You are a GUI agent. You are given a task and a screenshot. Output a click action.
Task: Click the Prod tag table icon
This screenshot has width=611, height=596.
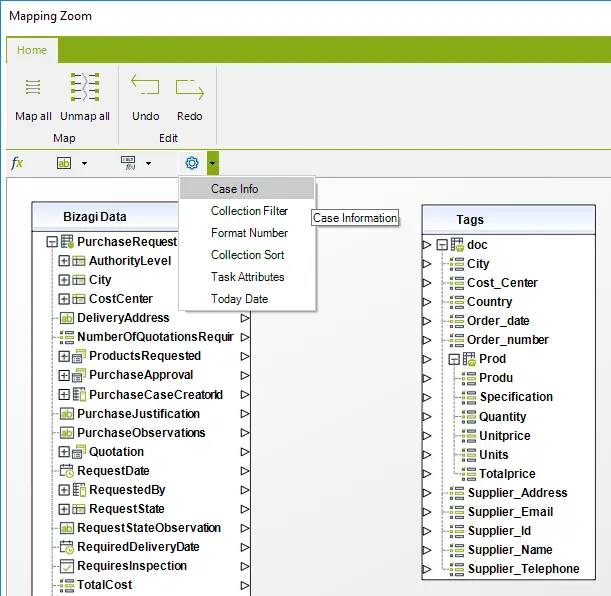pyautogui.click(x=469, y=359)
